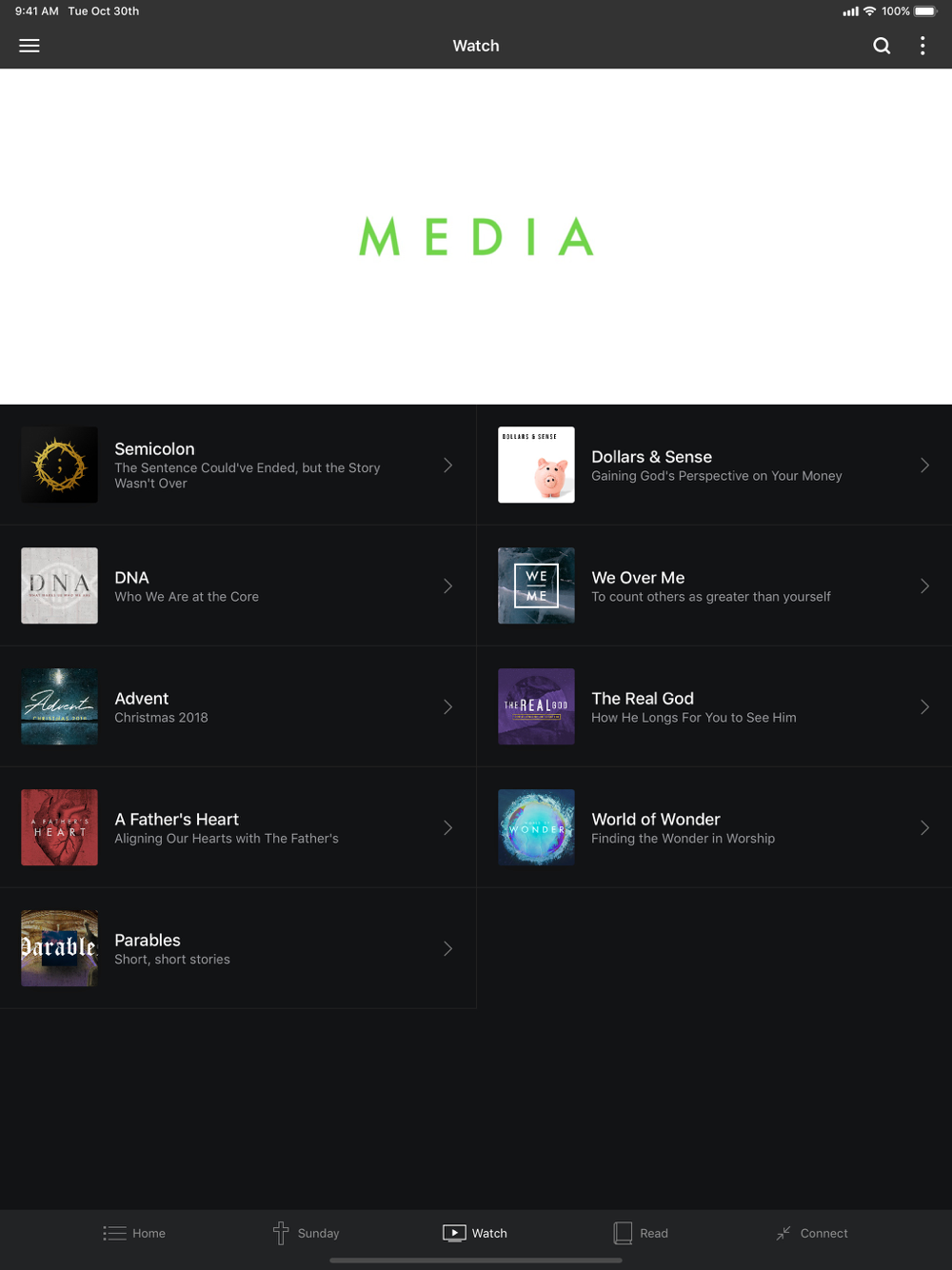Tap the MEDIA banner image
Screen dimensions: 952x1270
click(x=476, y=236)
